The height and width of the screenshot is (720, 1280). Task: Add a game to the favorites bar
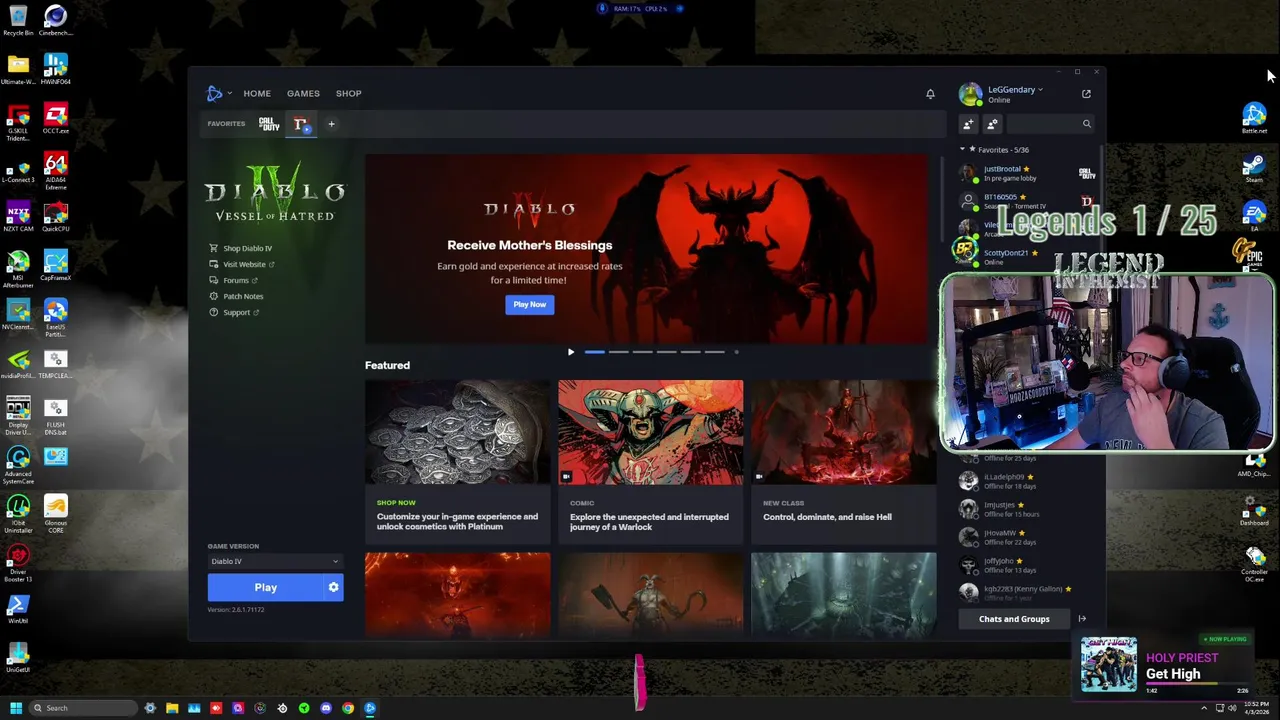pyautogui.click(x=331, y=124)
